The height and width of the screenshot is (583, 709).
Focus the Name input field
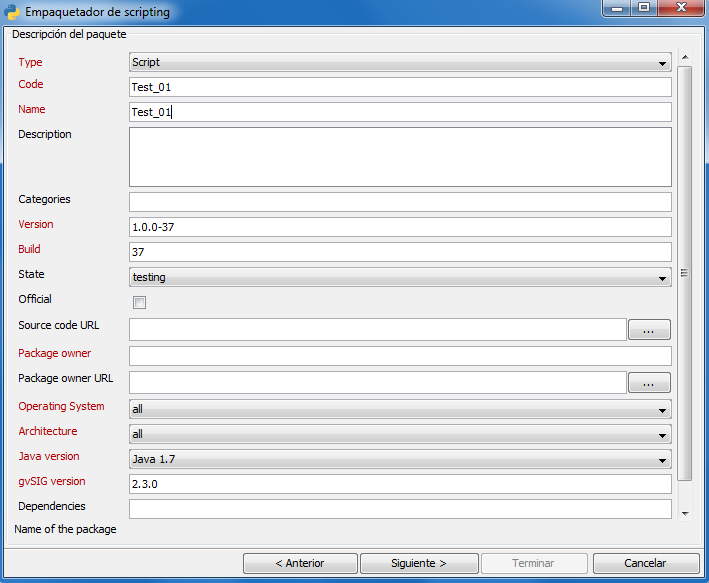pos(400,112)
